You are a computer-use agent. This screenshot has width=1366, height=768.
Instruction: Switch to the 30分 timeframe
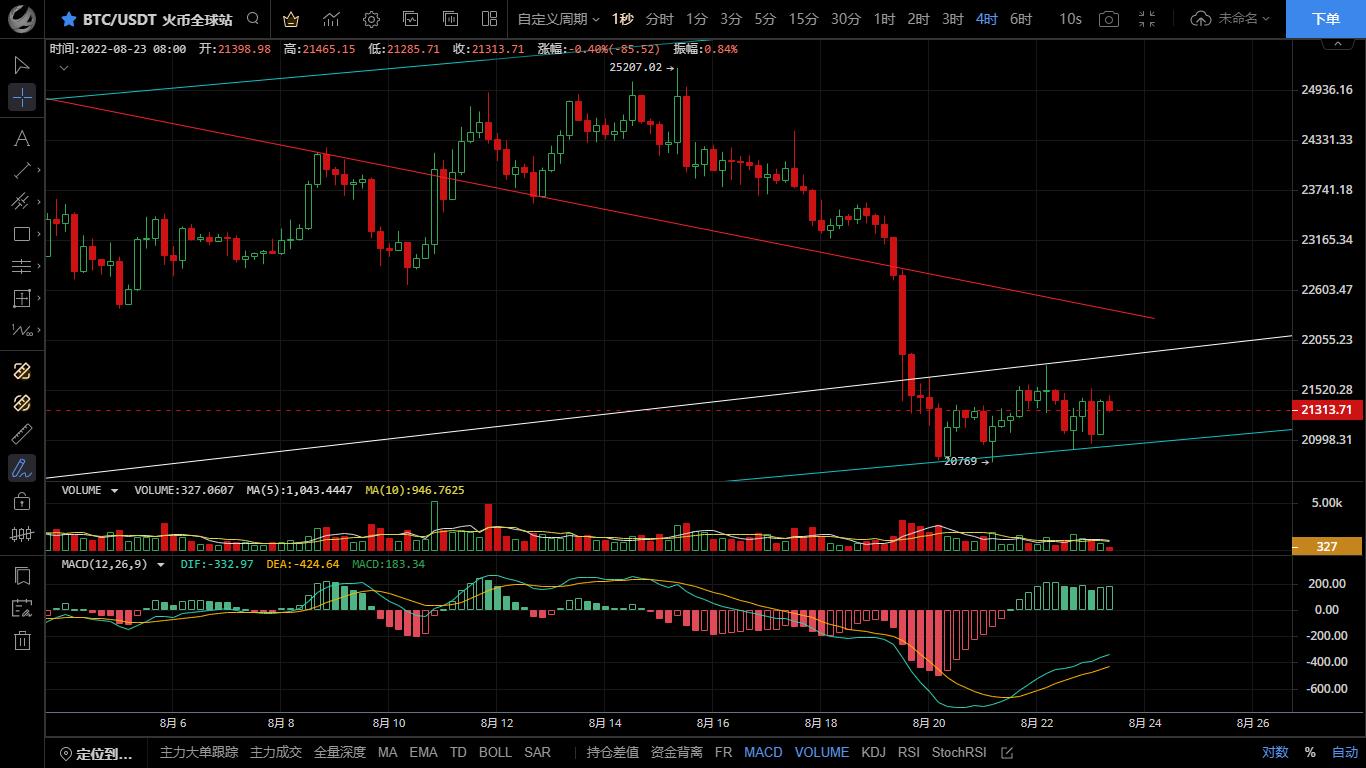pyautogui.click(x=846, y=19)
